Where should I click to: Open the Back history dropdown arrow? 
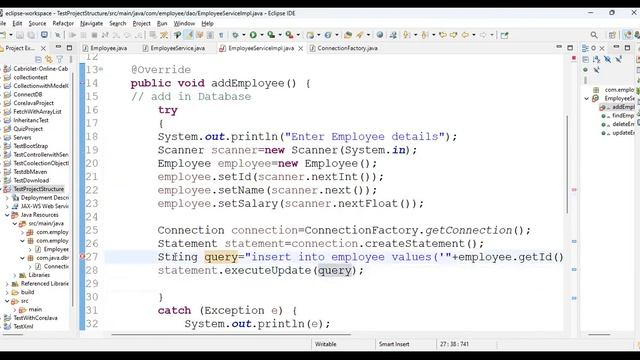[474, 35]
